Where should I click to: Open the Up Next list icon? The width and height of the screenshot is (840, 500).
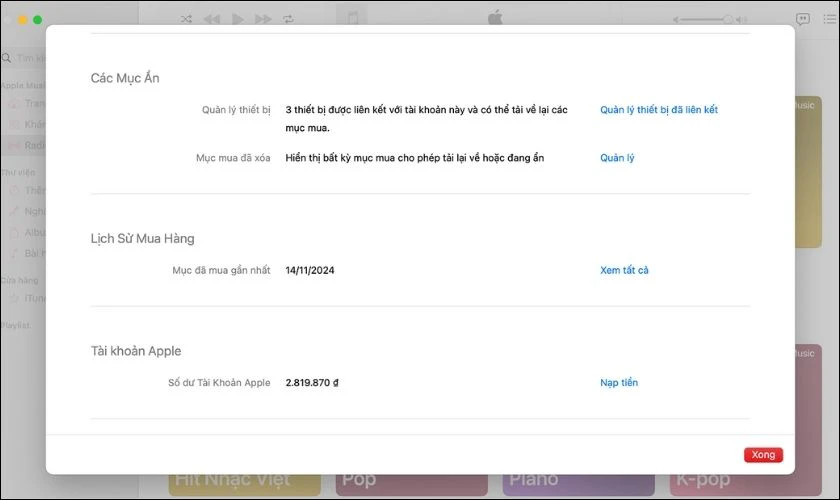pyautogui.click(x=830, y=19)
